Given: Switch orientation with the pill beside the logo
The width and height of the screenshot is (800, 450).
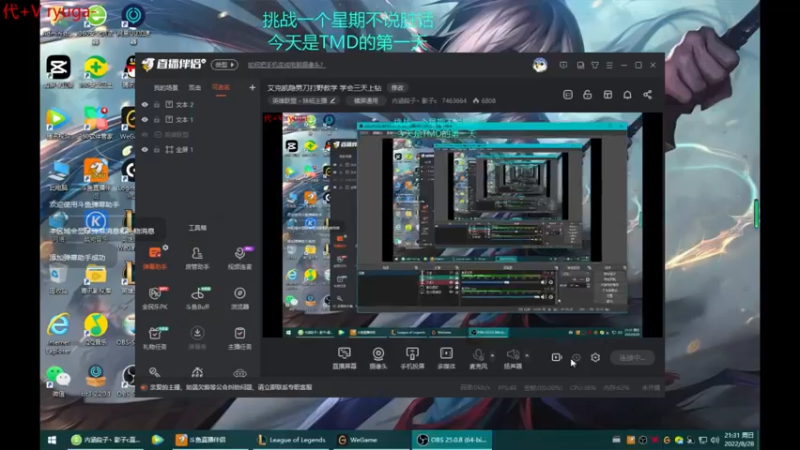Looking at the screenshot, I should (x=225, y=65).
